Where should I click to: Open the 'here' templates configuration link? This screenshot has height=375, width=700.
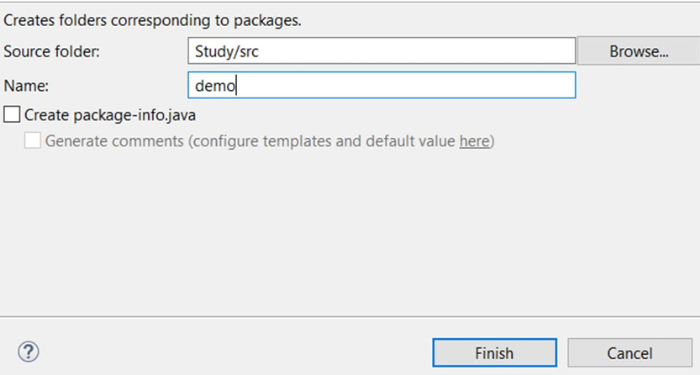474,141
